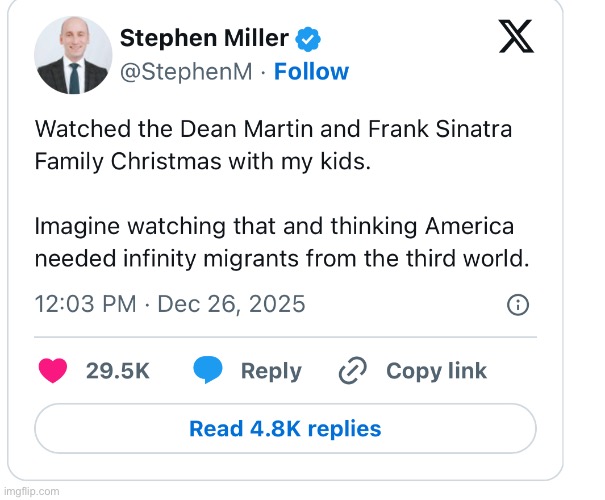
Task: Click the blue verified checkmark badge
Action: (x=311, y=40)
